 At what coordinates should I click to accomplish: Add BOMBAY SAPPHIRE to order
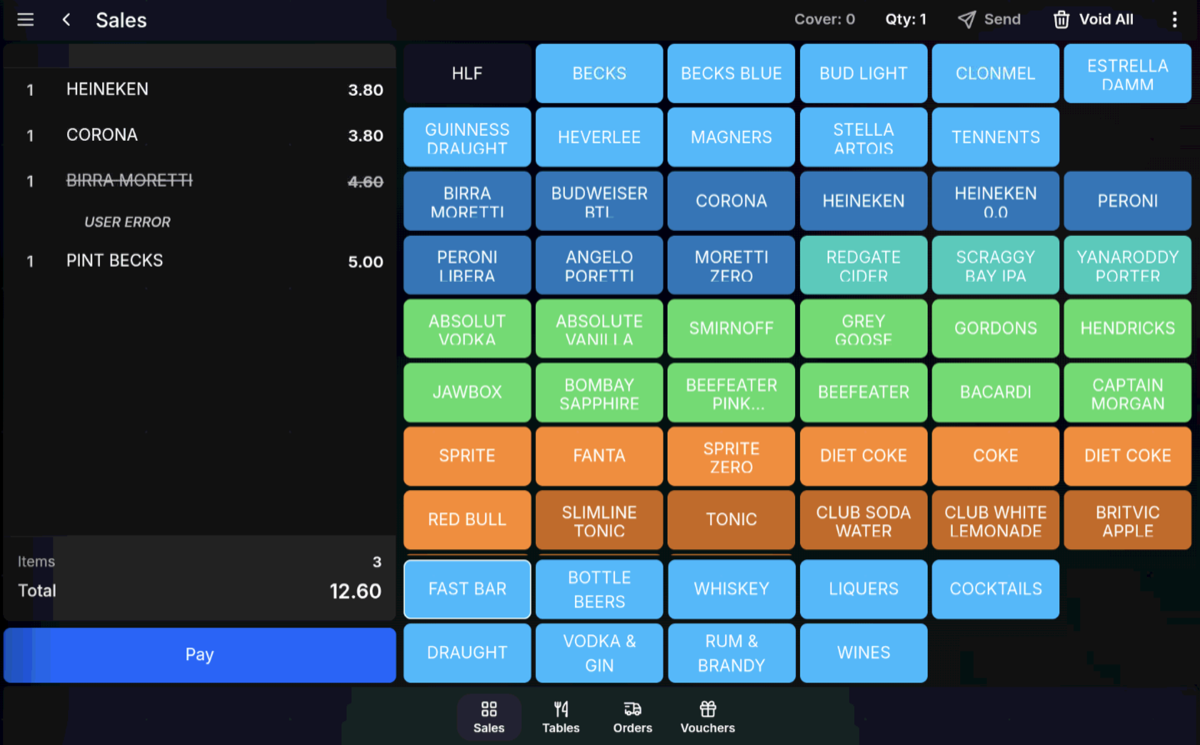pos(599,393)
